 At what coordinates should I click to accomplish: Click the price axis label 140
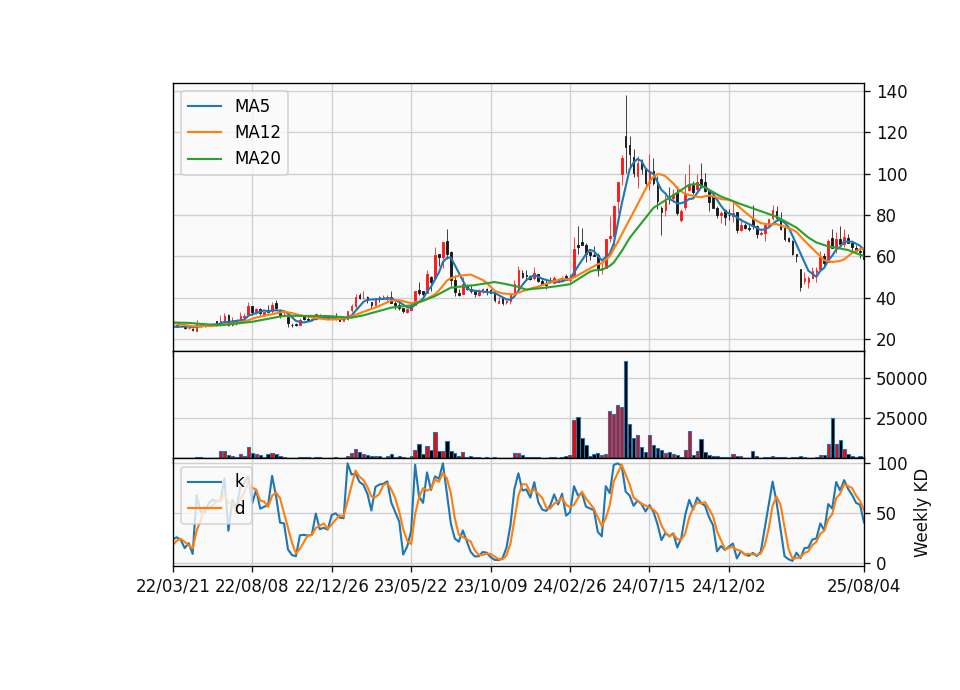click(x=892, y=92)
